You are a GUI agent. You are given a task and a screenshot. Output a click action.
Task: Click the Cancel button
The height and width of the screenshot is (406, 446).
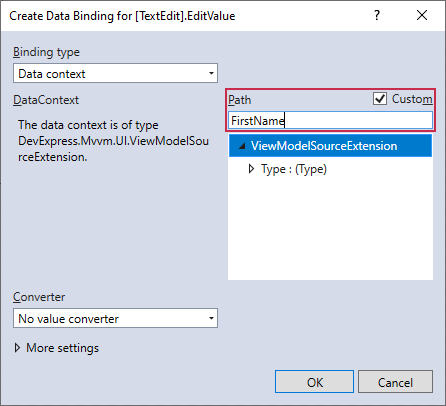(395, 382)
